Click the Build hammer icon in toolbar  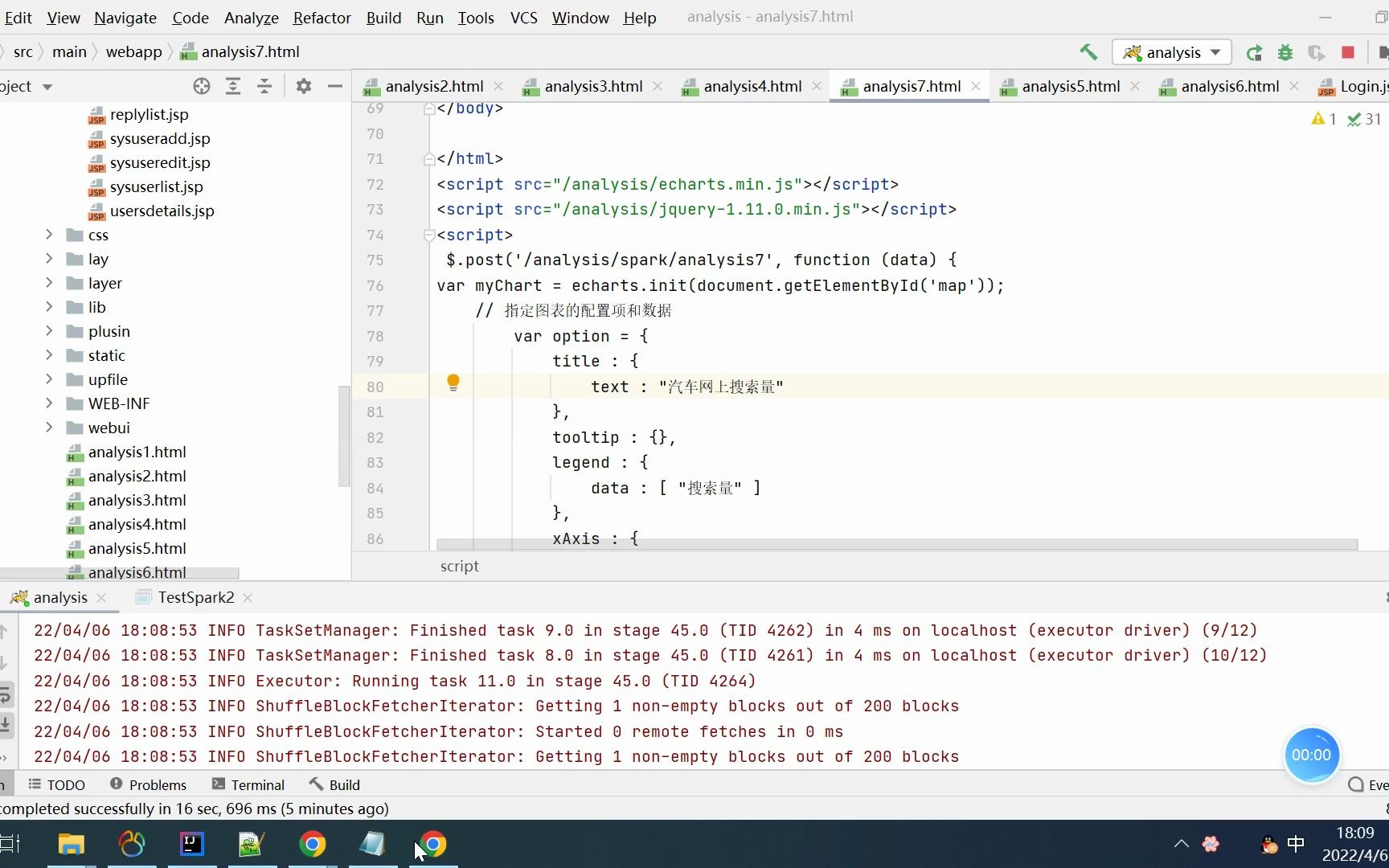tap(1088, 52)
